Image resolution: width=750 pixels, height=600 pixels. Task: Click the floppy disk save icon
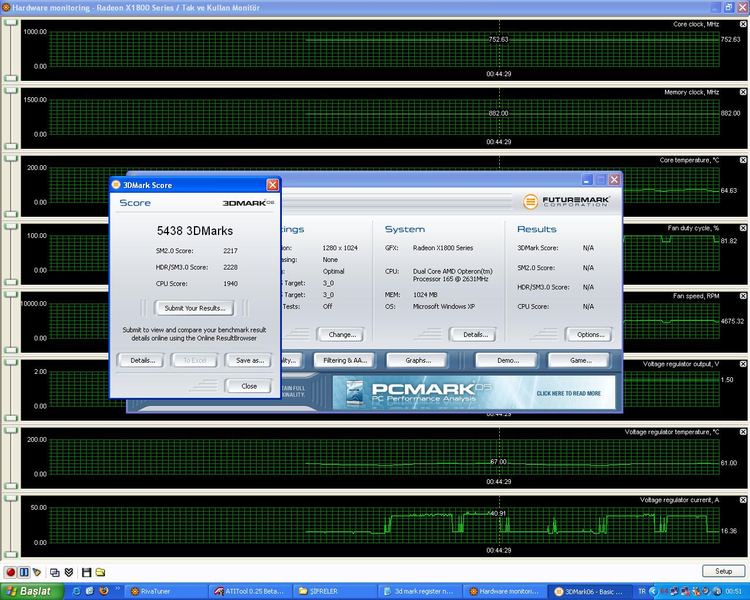[87, 572]
